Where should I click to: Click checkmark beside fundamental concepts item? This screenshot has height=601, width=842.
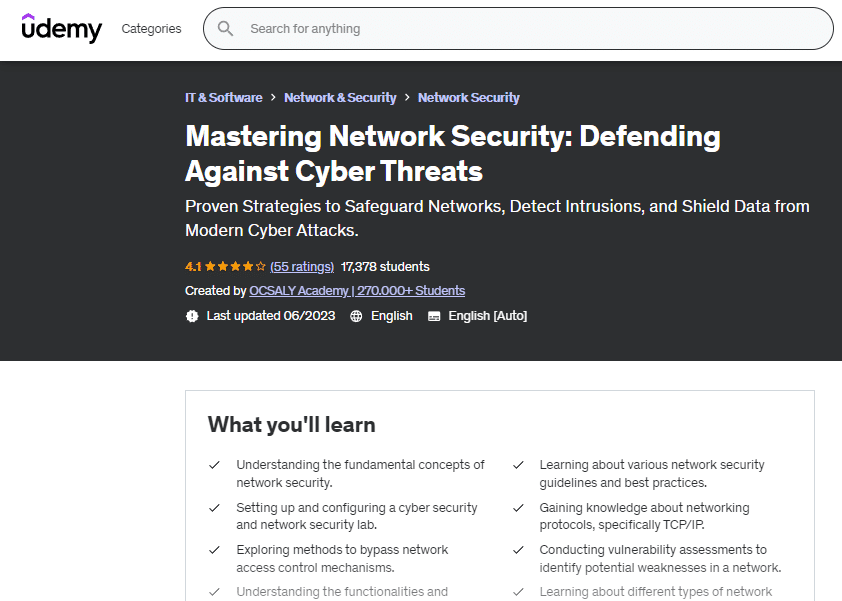tap(214, 465)
